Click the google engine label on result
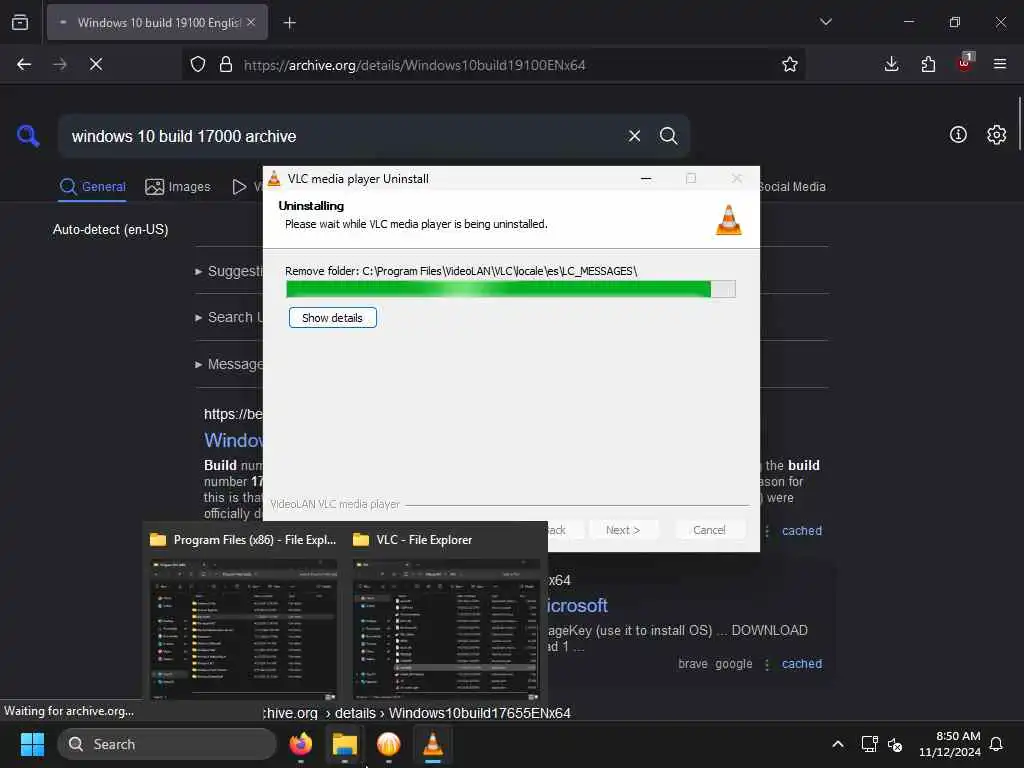Screen dimensions: 1024x768 click(x=733, y=664)
